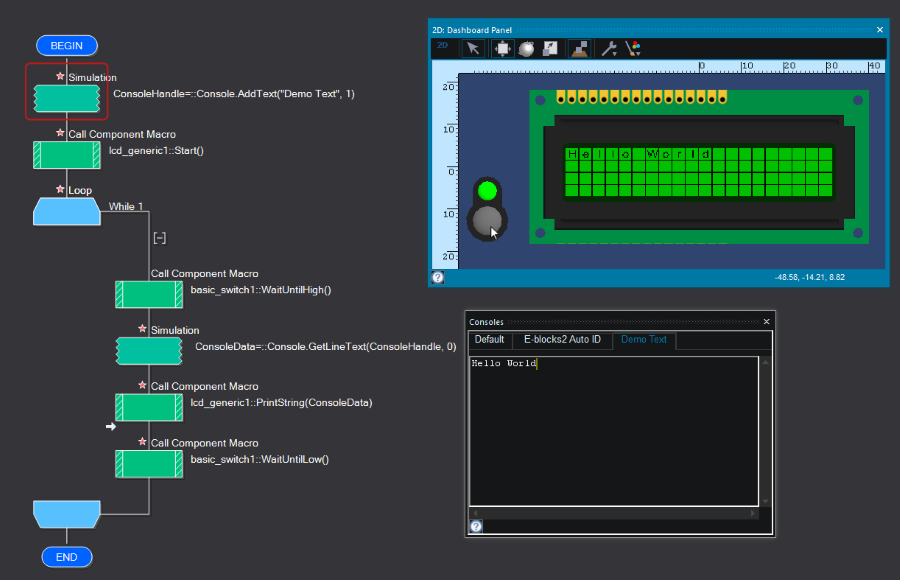Select the PrintString component macro icon
Image resolution: width=900 pixels, height=580 pixels.
149,408
